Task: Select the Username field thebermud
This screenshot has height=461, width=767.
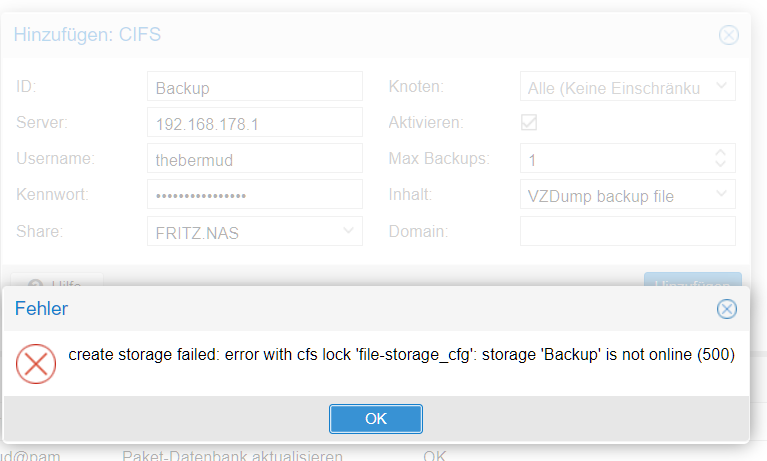Action: [x=255, y=158]
